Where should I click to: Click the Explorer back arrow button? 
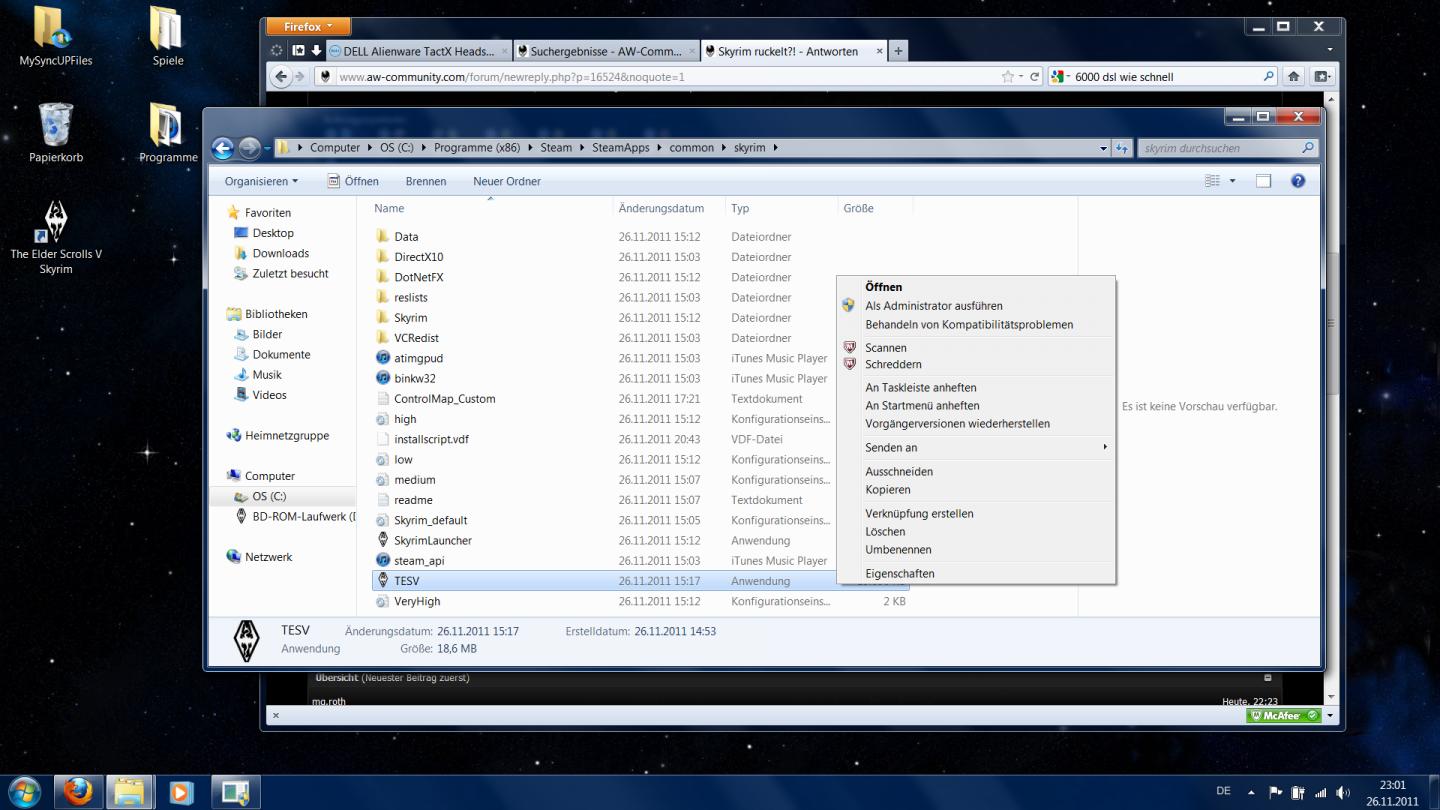pos(223,148)
